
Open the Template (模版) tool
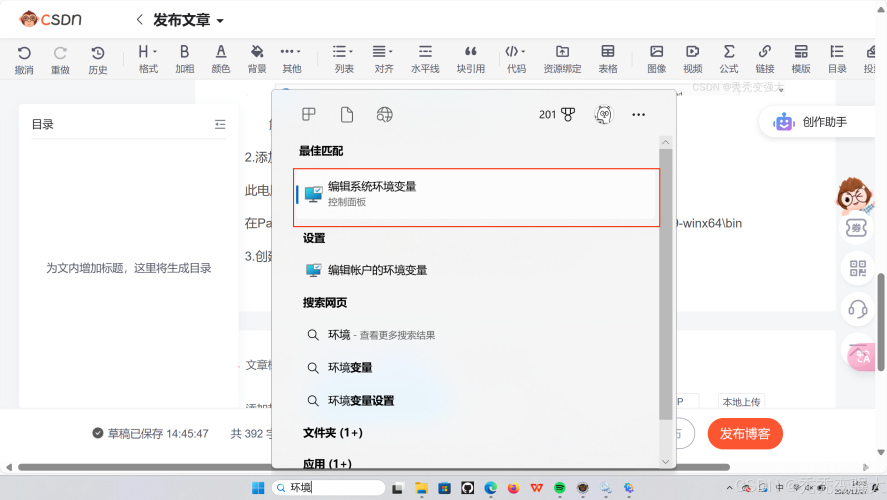pyautogui.click(x=801, y=59)
